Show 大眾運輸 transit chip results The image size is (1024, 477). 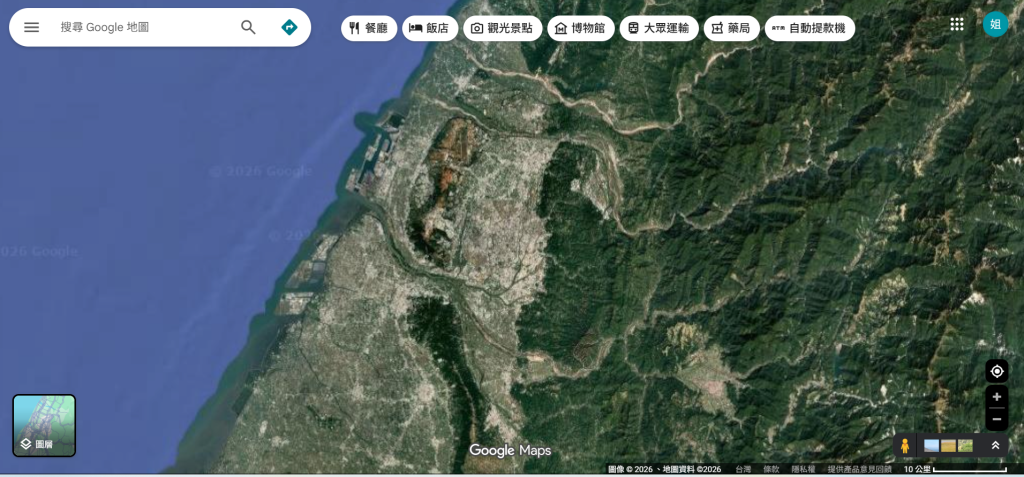(x=658, y=28)
